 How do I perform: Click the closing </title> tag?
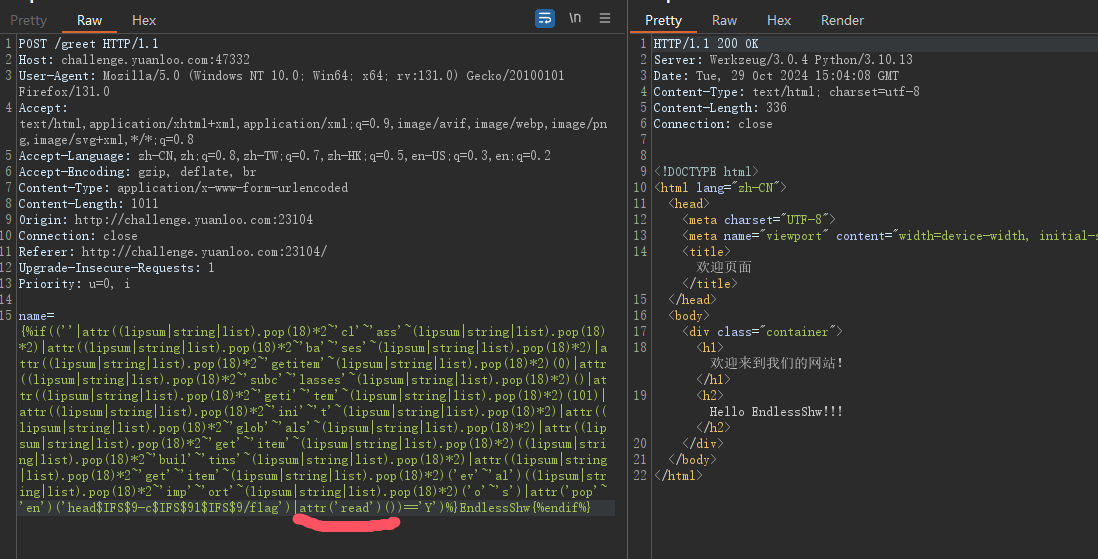click(x=709, y=284)
